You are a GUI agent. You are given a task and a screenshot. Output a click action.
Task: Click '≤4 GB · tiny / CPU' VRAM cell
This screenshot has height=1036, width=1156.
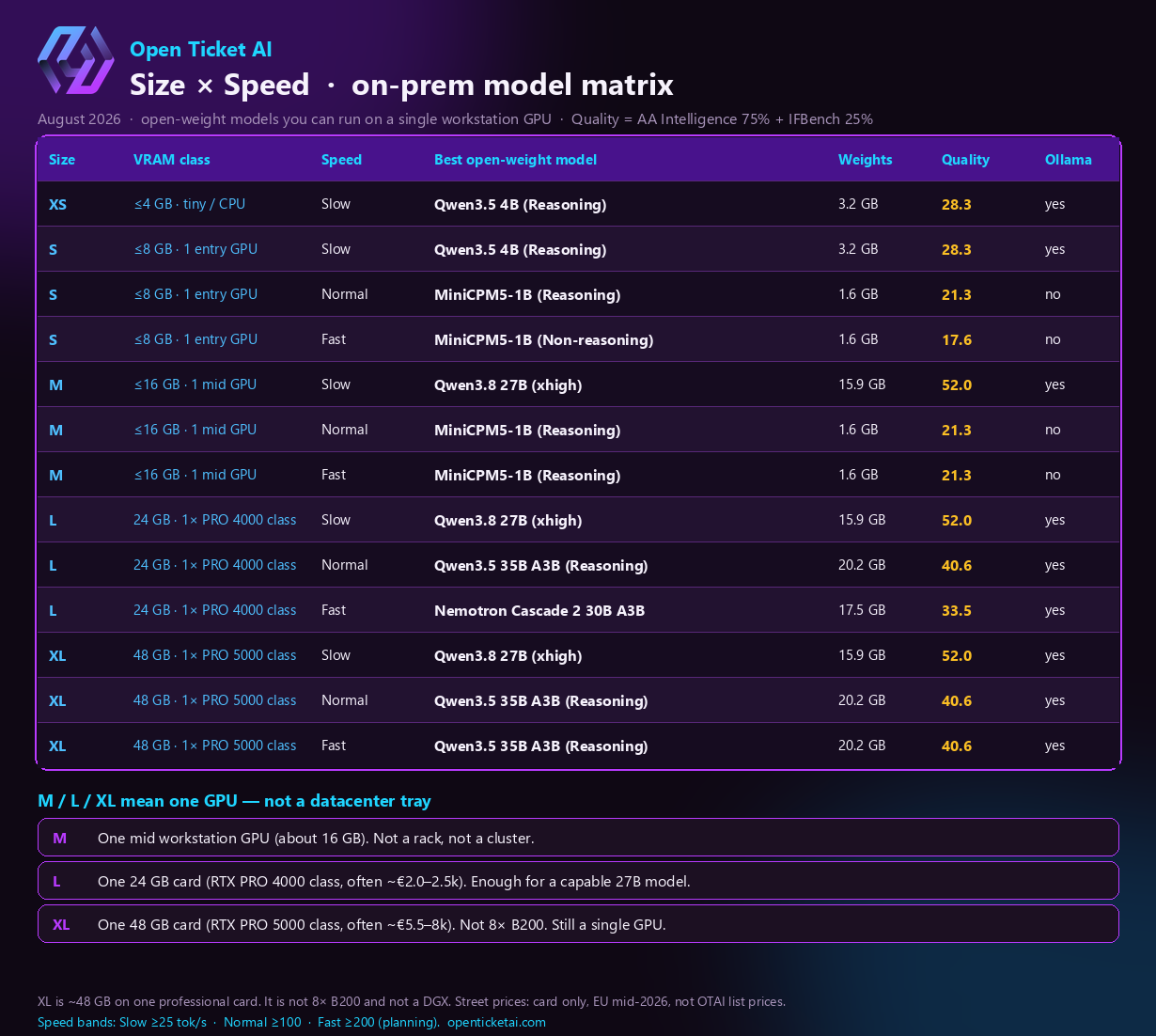189,204
